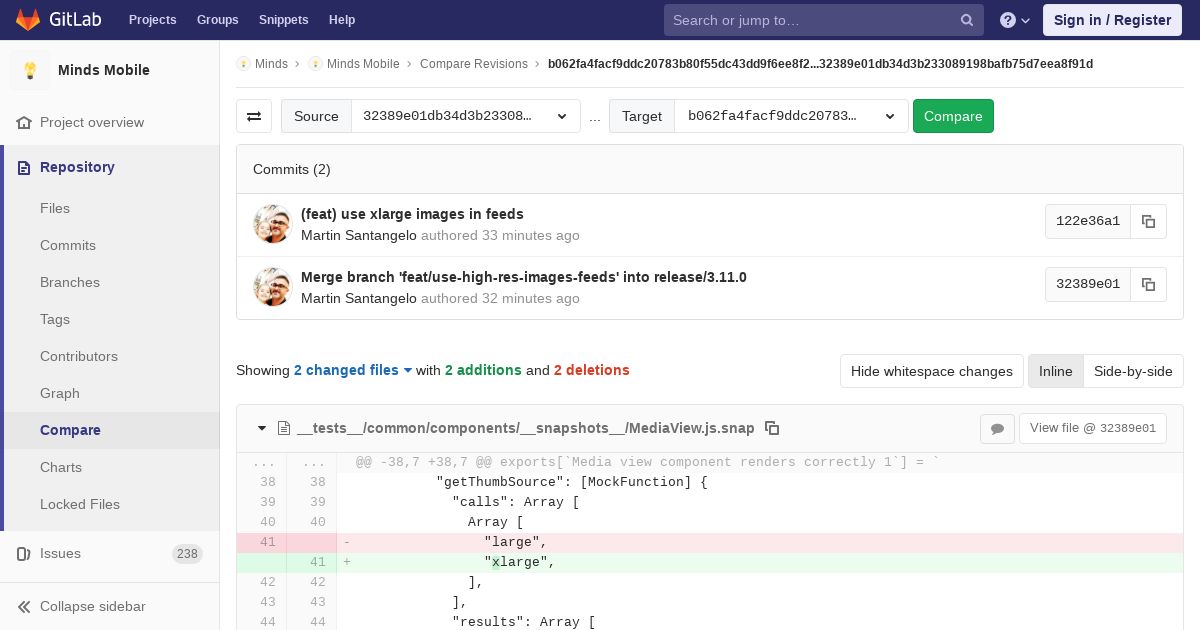1200x630 pixels.
Task: Copy commit SHA 122e36a1
Action: (1148, 221)
